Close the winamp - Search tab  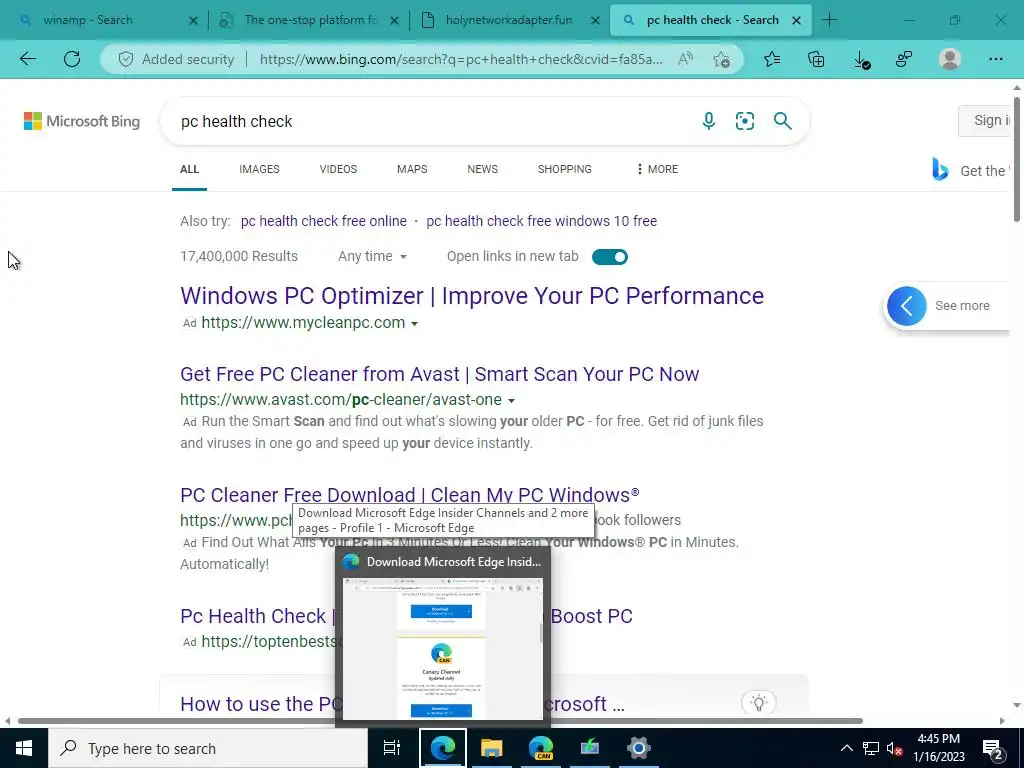193,21
